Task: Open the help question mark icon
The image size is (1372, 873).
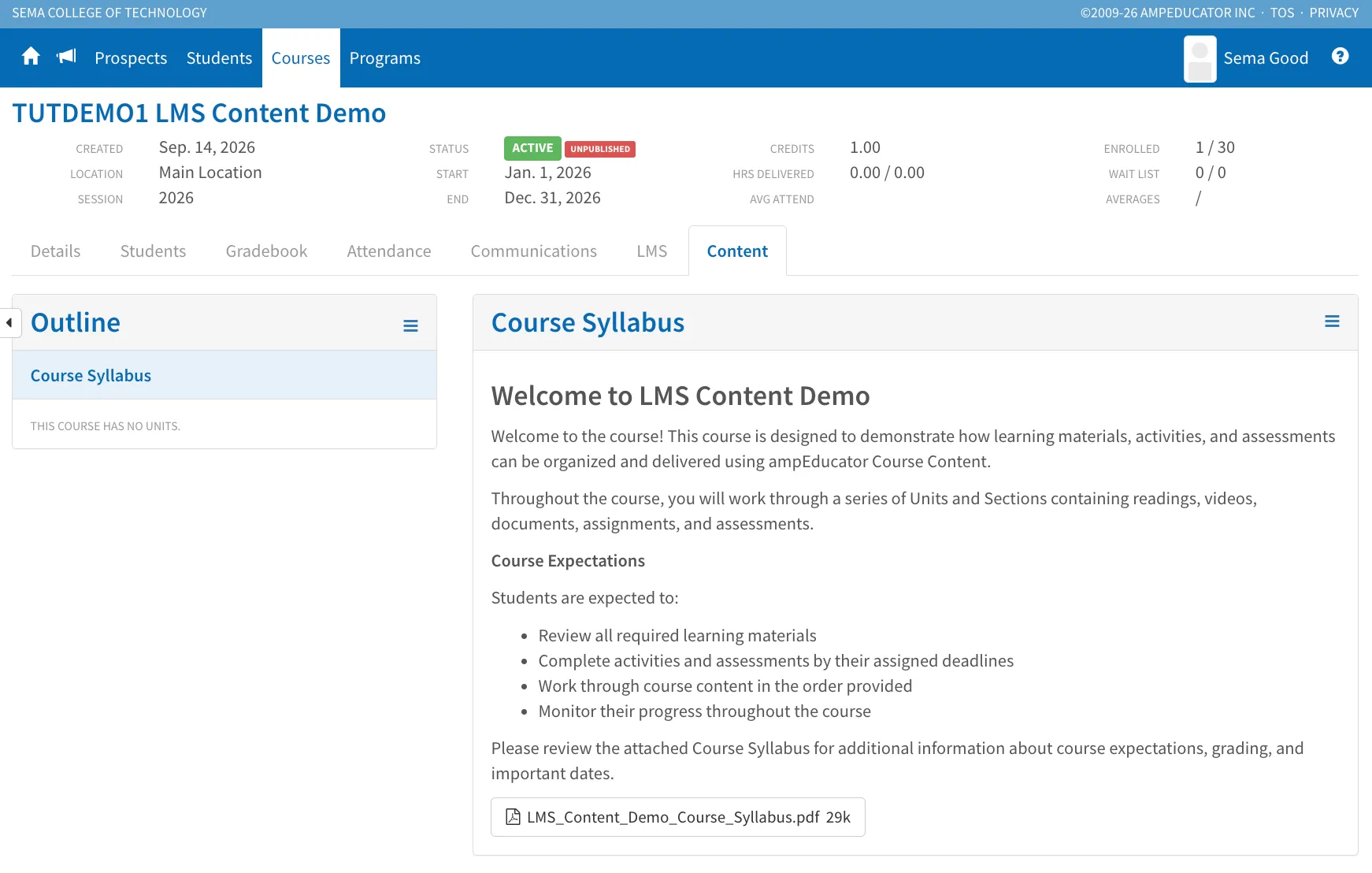Action: pos(1340,57)
